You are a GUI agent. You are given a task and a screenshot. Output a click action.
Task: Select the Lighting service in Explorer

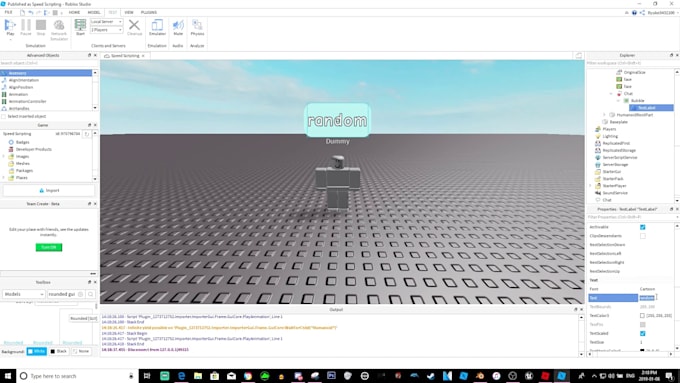pos(610,136)
